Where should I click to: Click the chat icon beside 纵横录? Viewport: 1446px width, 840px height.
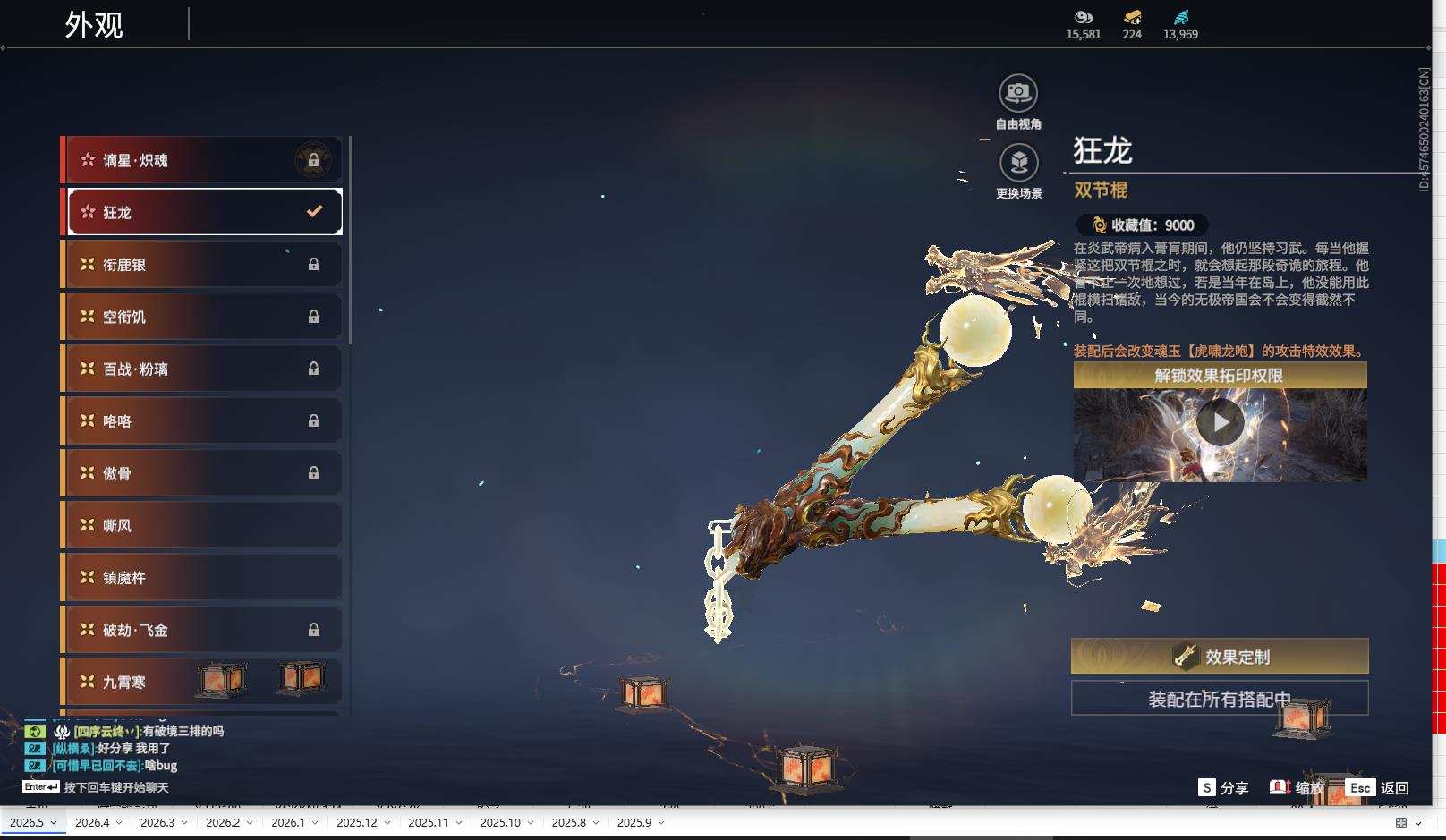(x=34, y=748)
